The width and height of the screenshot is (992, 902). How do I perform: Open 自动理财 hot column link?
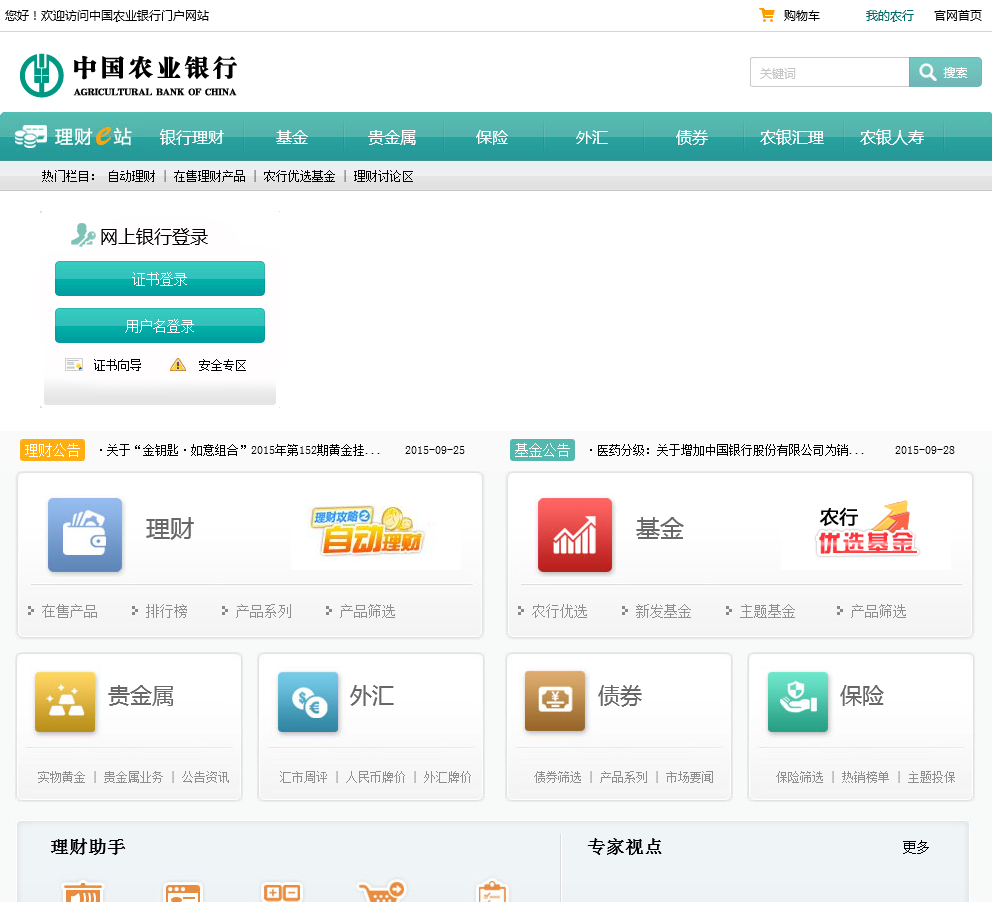[x=131, y=176]
